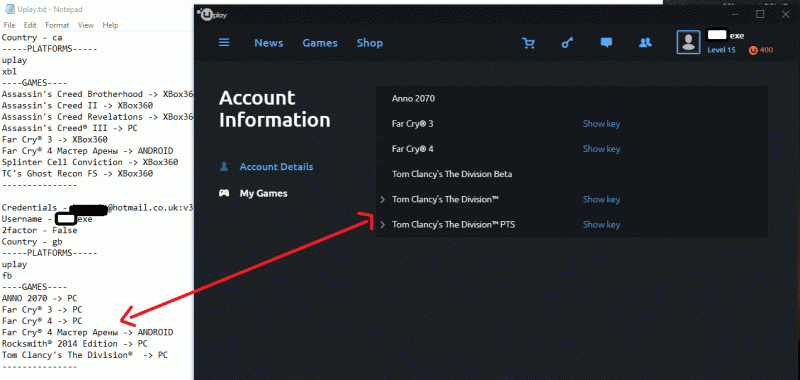The height and width of the screenshot is (380, 800).
Task: Click the Account Information heading
Action: pyautogui.click(x=274, y=109)
